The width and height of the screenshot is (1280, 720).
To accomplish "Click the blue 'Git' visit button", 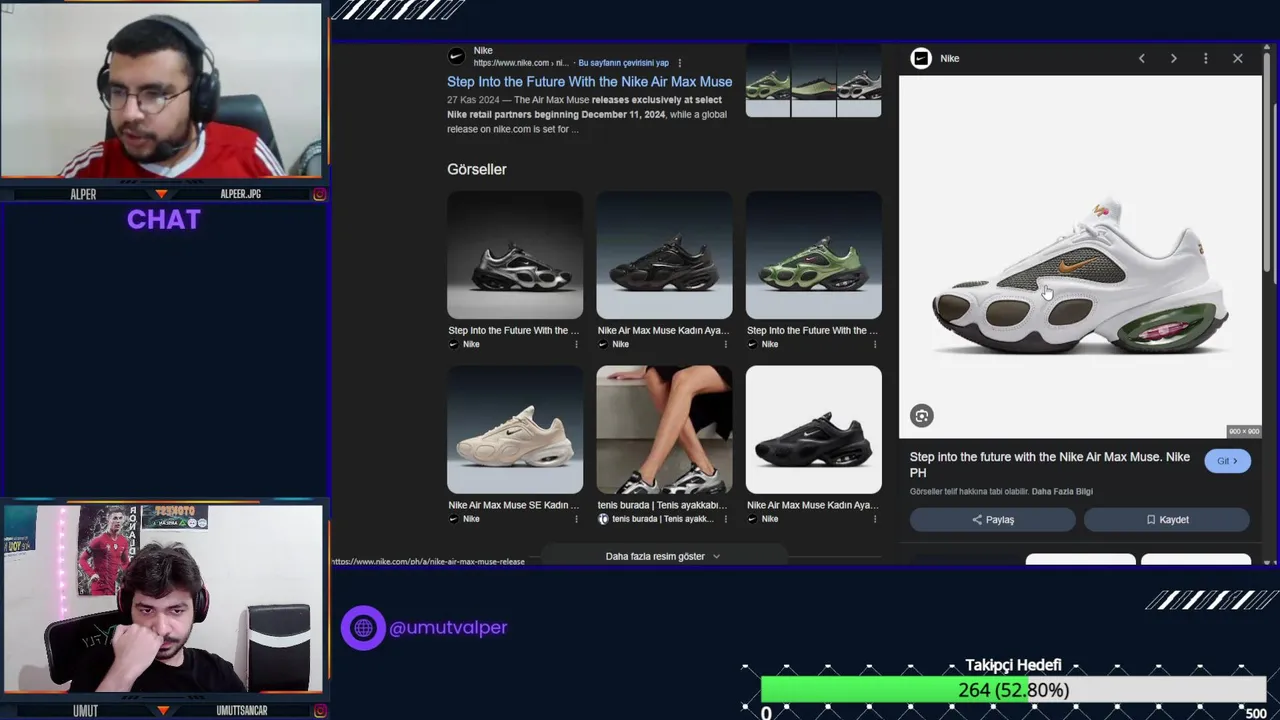I will (x=1227, y=461).
